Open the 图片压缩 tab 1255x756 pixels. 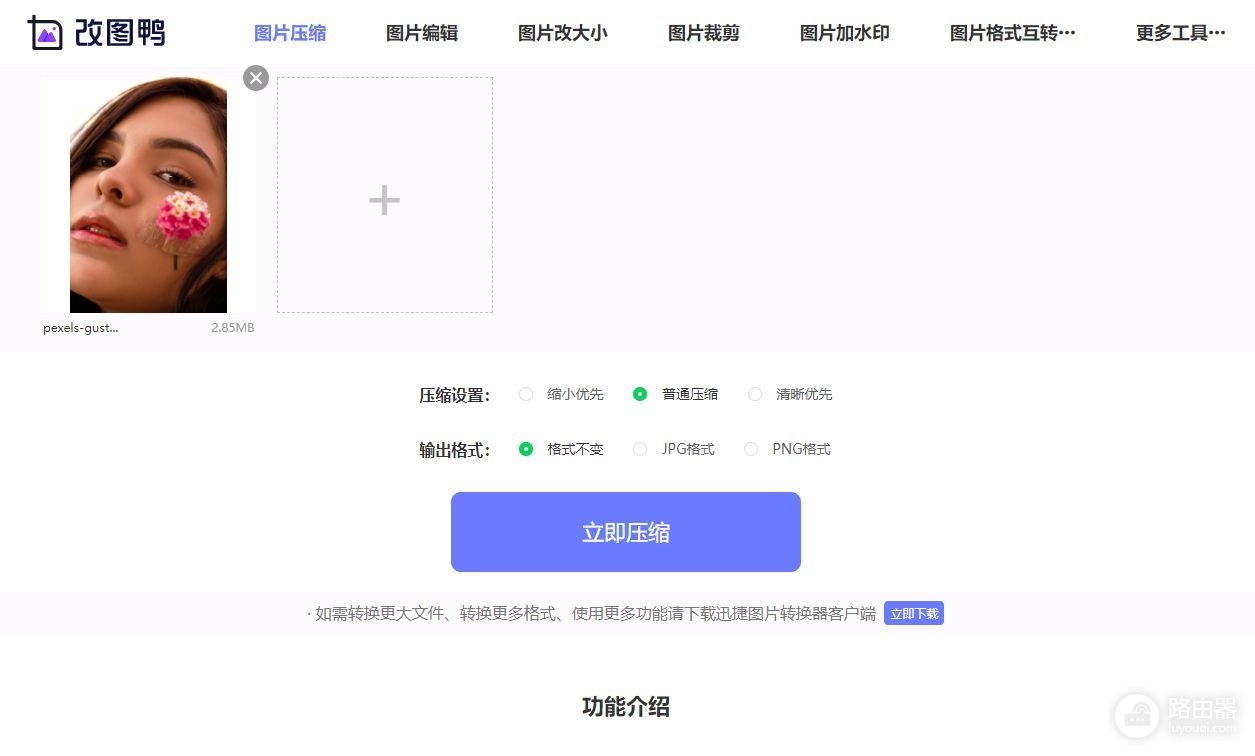coord(290,33)
